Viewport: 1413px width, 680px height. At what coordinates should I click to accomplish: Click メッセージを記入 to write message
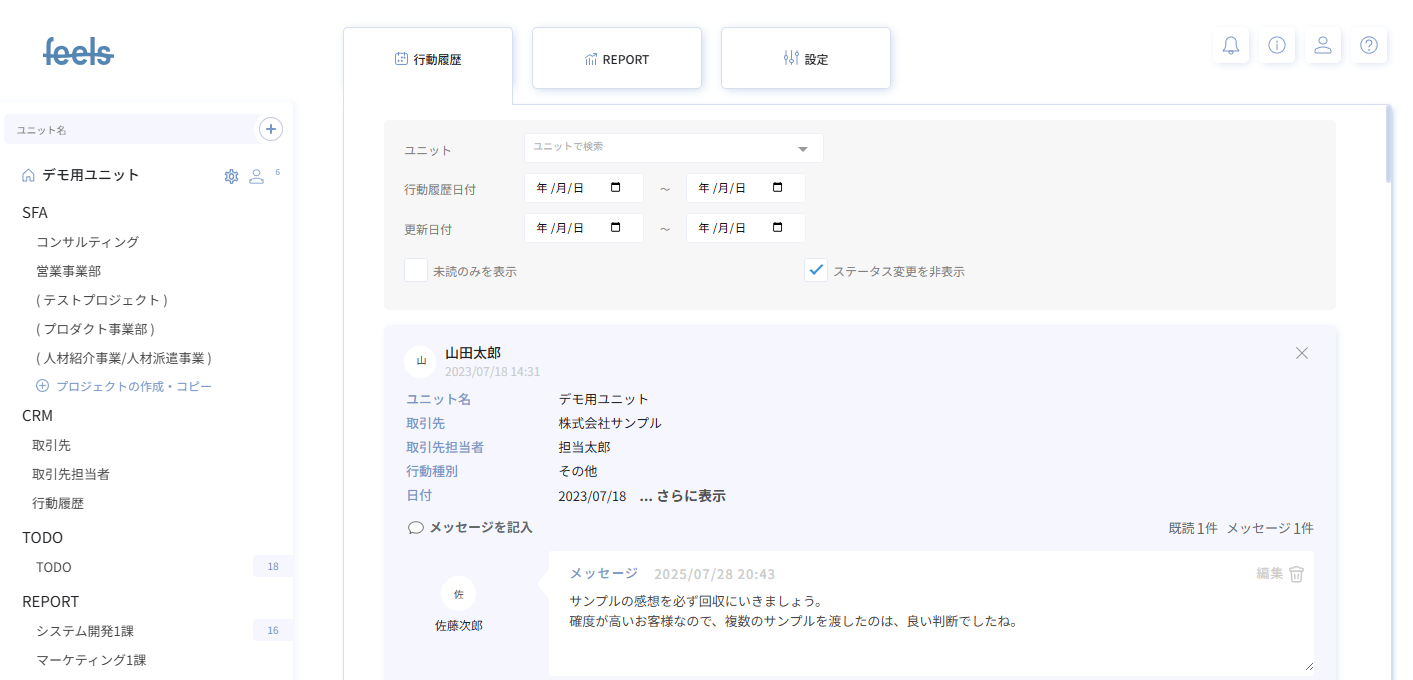[x=471, y=527]
